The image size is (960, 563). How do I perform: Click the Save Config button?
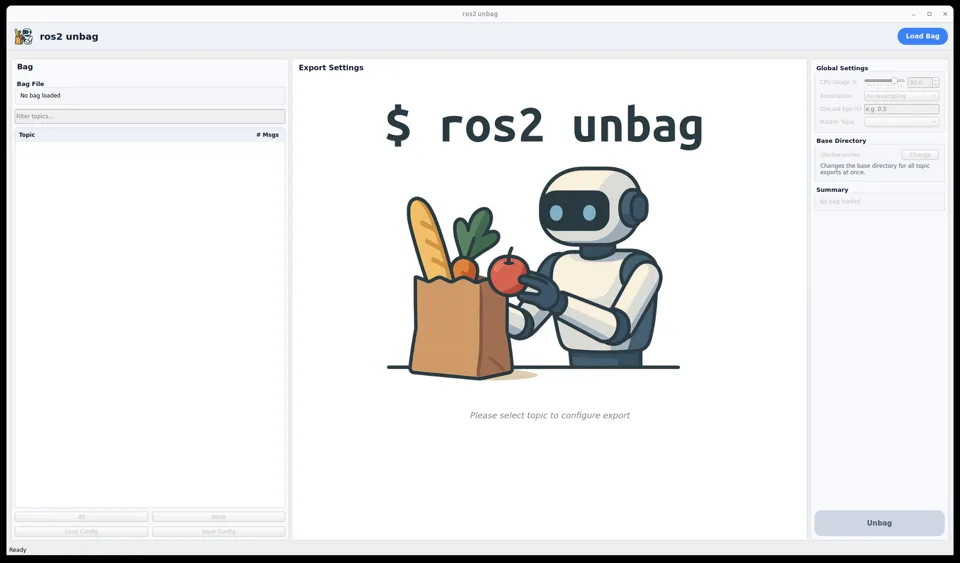tap(219, 531)
